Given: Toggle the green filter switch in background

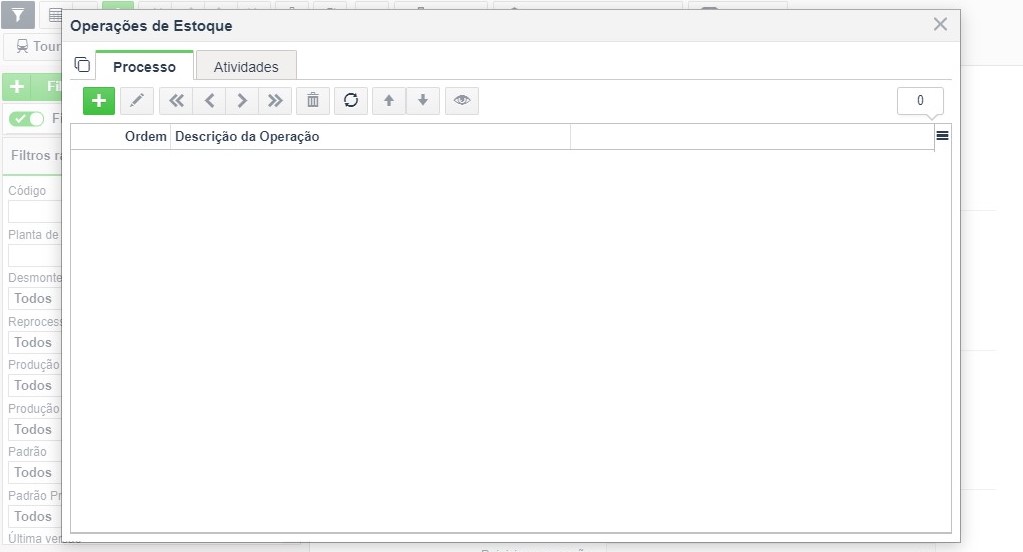Looking at the screenshot, I should click(27, 119).
